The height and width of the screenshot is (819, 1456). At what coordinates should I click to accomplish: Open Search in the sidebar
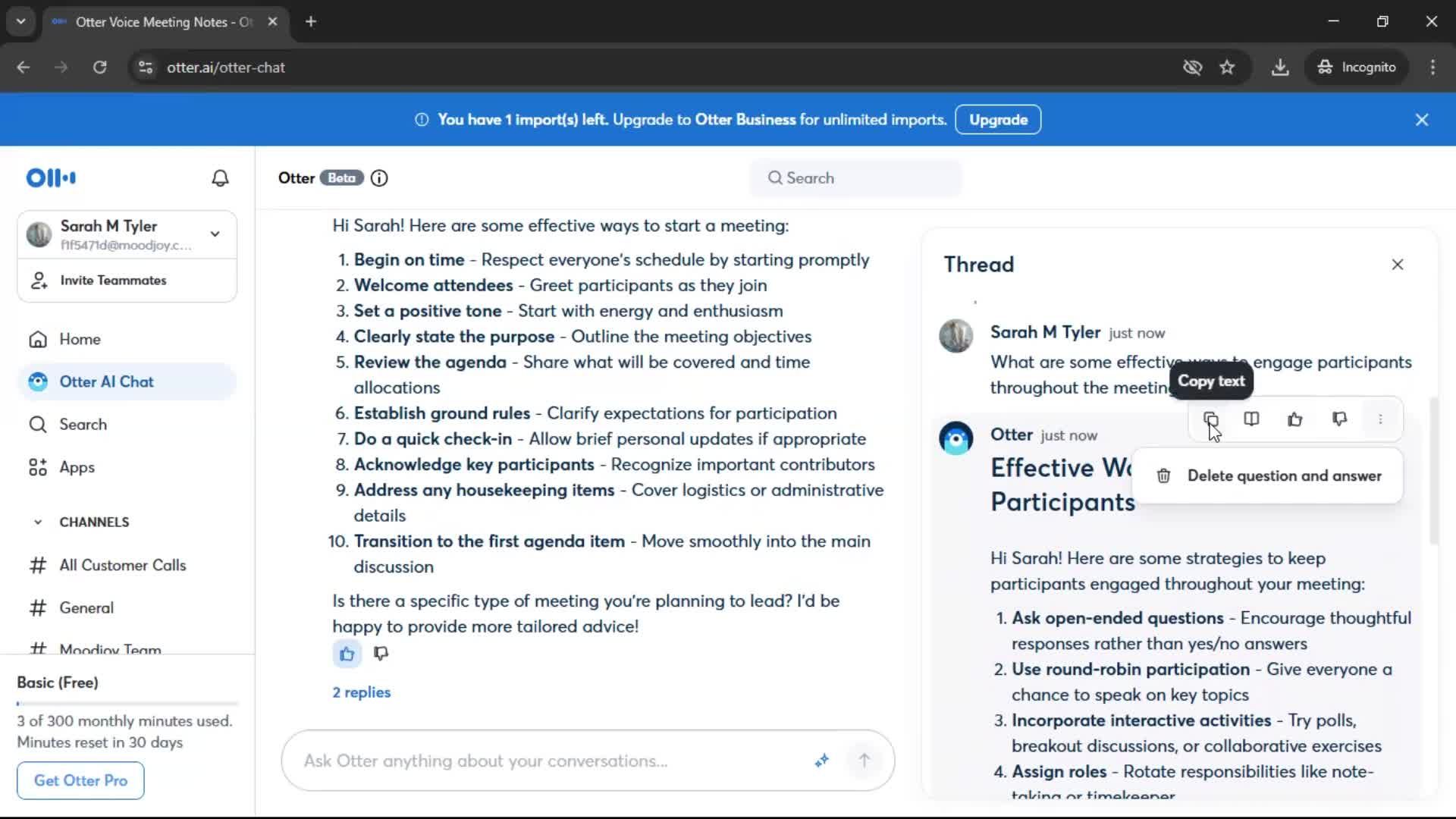pyautogui.click(x=127, y=425)
